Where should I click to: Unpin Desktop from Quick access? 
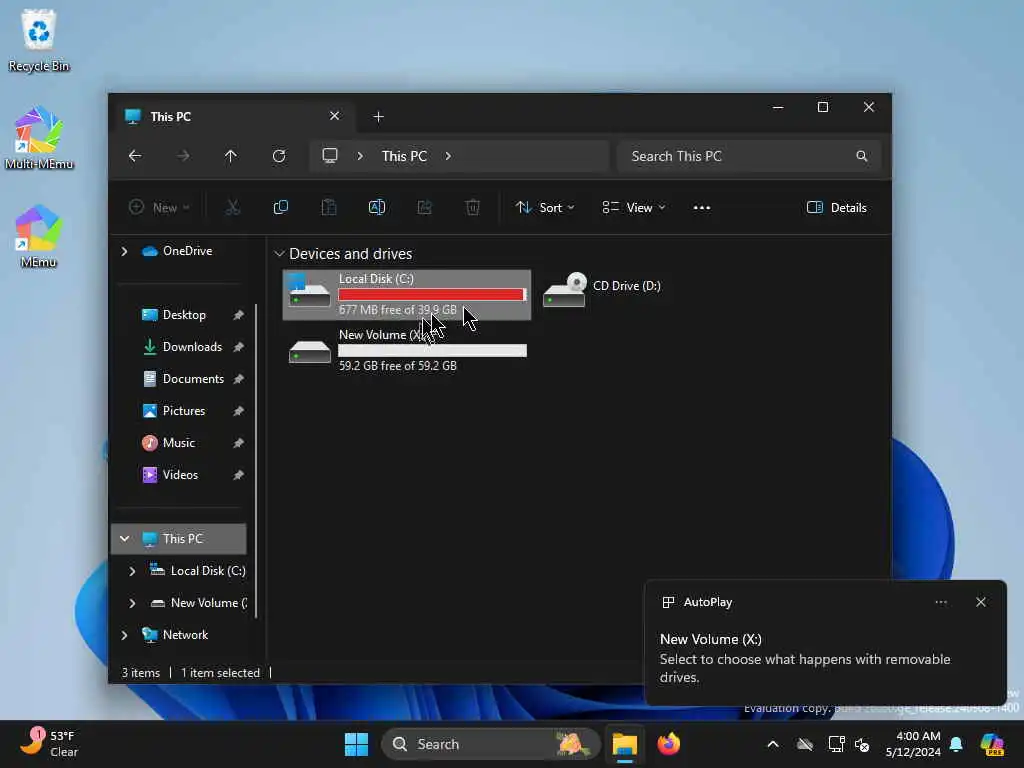coord(238,315)
